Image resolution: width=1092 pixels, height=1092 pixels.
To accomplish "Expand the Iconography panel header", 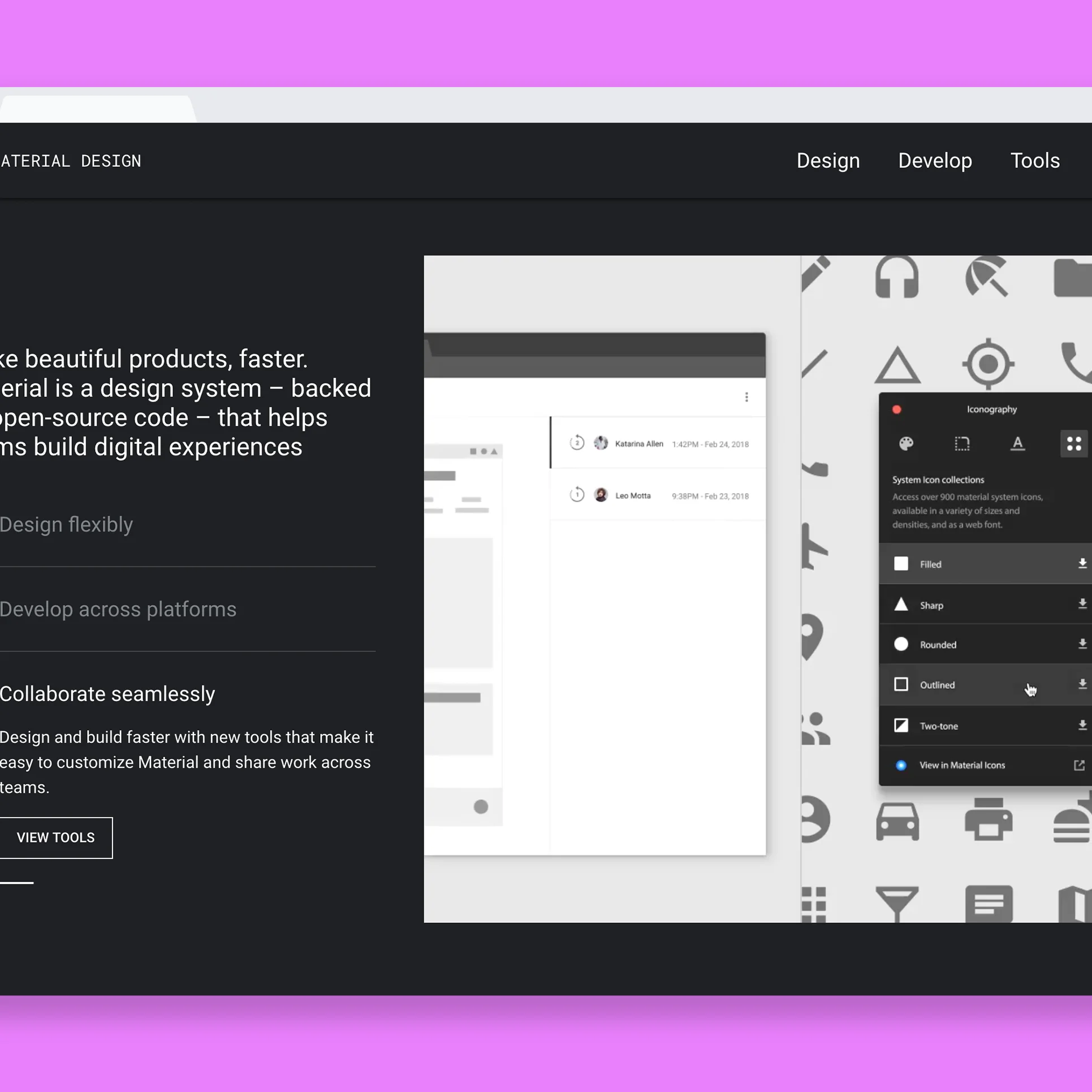I will 991,408.
